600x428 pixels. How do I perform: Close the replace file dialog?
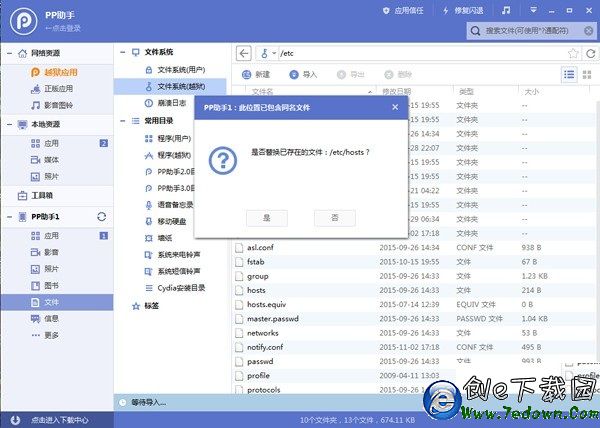(395, 107)
